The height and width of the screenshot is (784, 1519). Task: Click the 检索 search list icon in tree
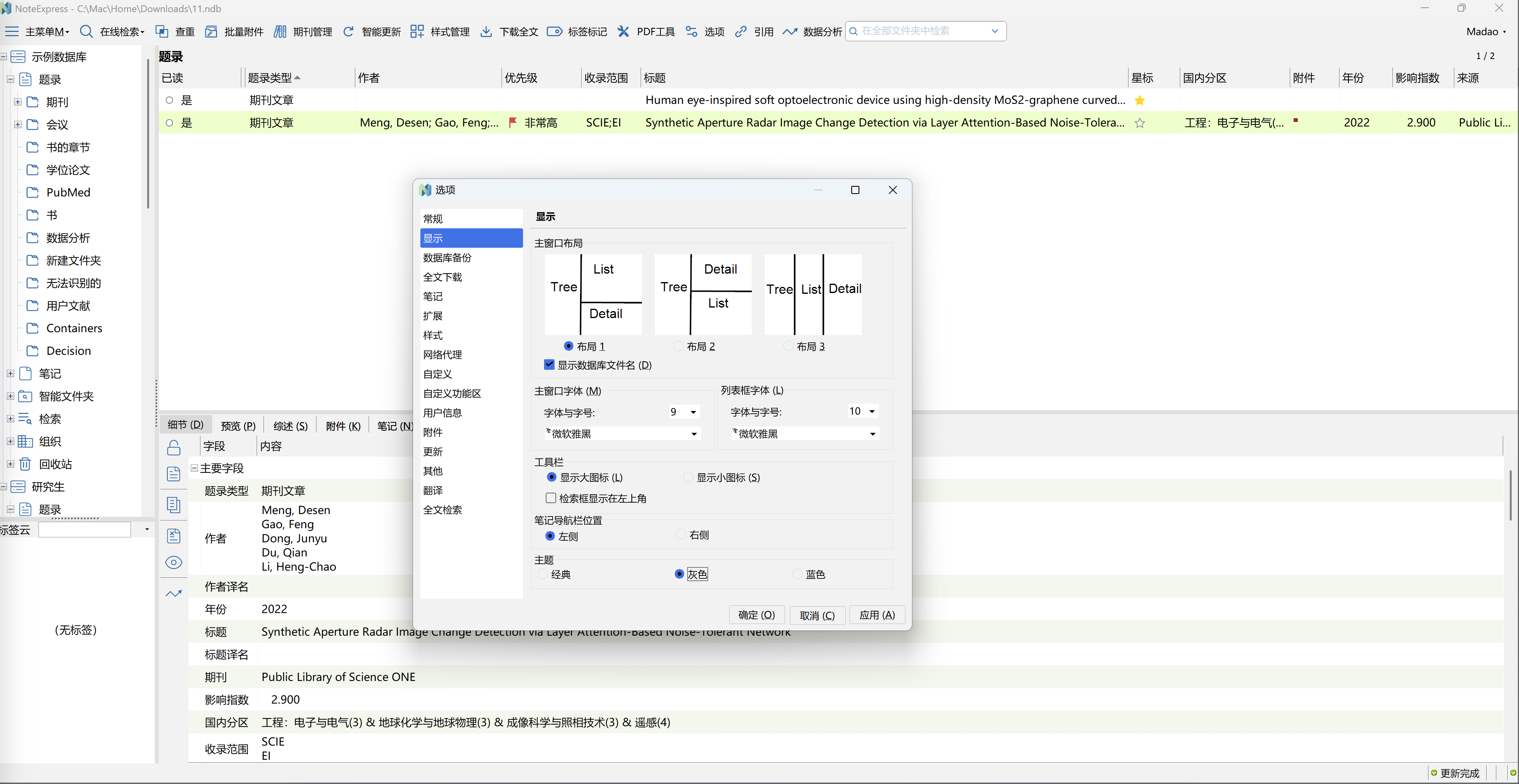[x=25, y=419]
